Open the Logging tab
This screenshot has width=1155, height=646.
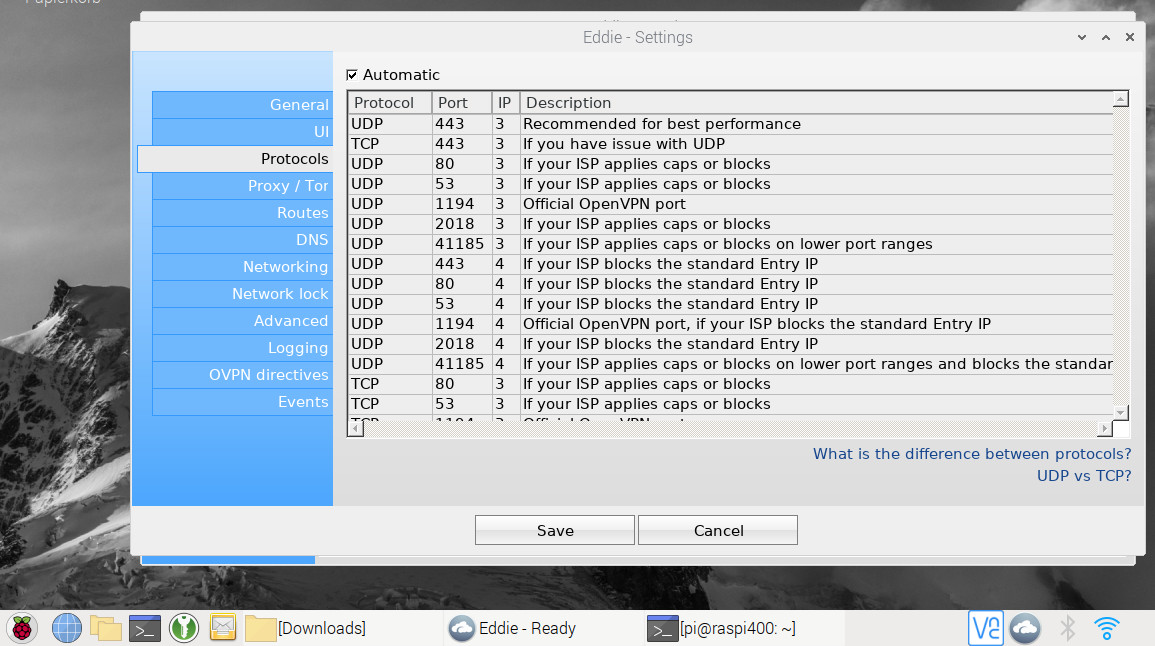(242, 348)
